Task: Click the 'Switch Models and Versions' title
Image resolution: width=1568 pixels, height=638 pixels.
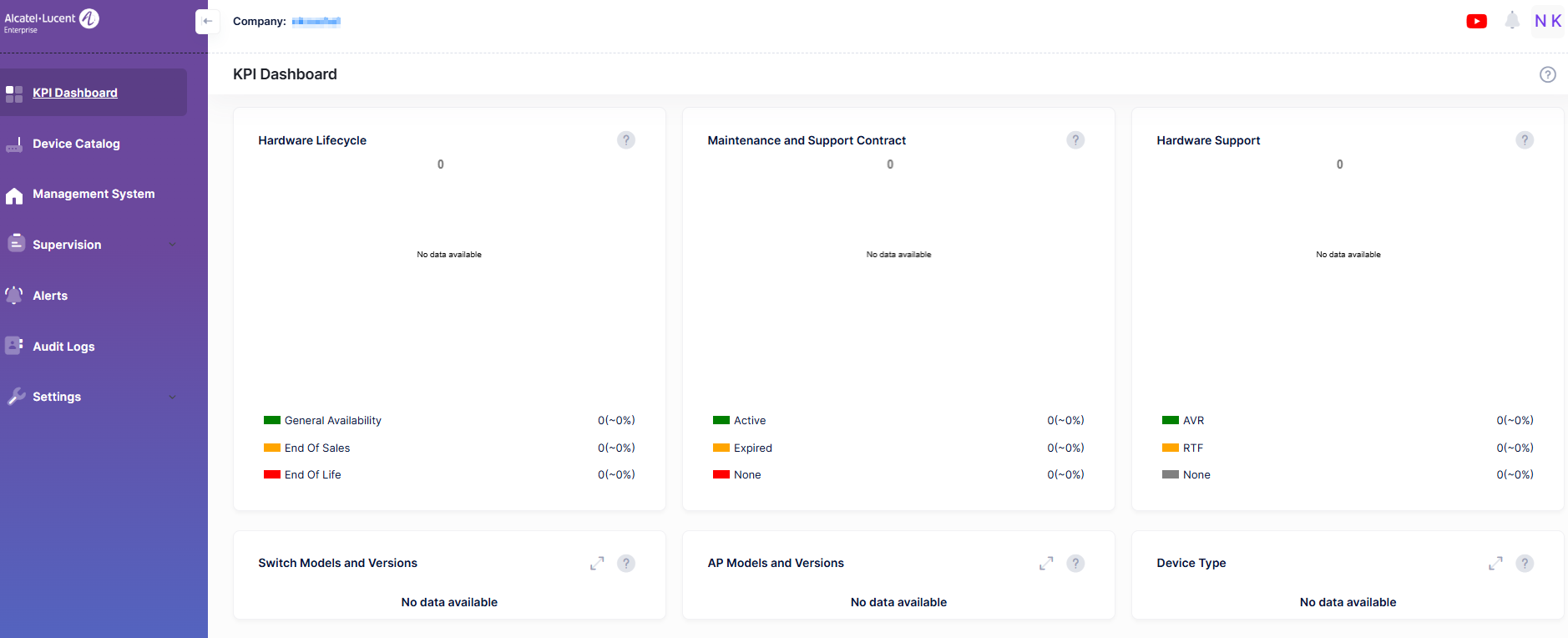Action: (x=337, y=563)
